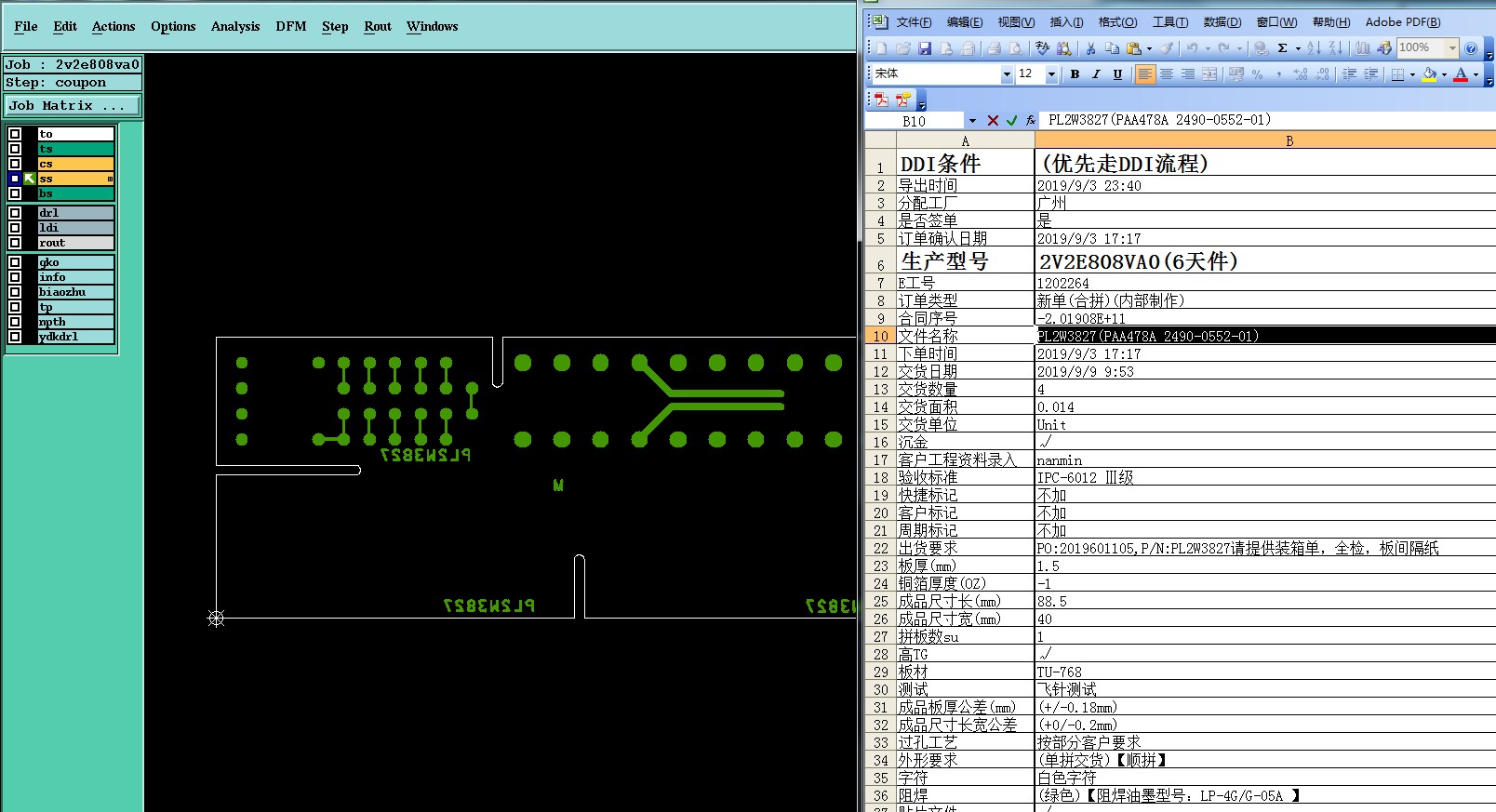
Task: Toggle the 'ss' layer checkbox
Action: coord(15,179)
